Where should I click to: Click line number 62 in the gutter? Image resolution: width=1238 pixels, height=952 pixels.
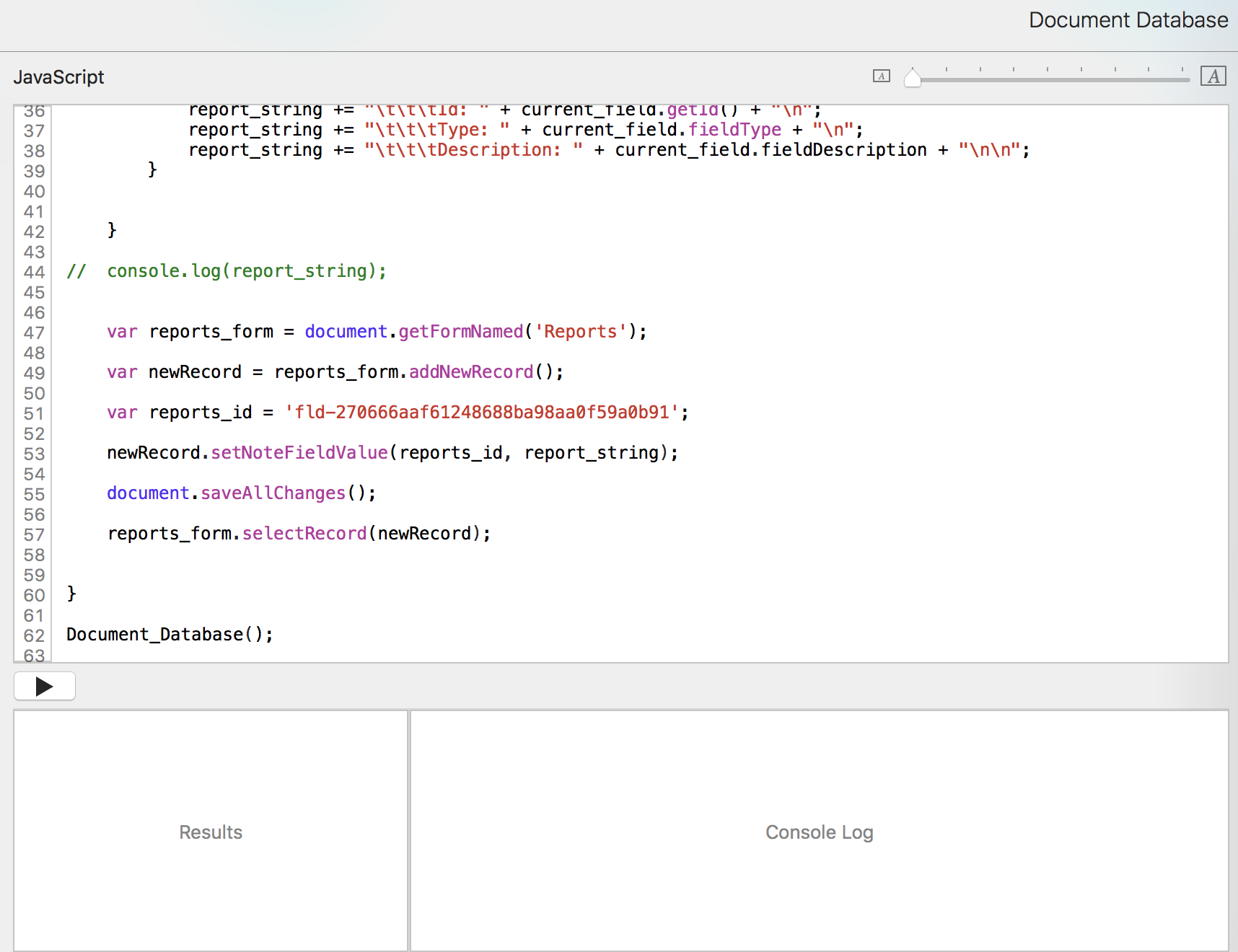[34, 635]
